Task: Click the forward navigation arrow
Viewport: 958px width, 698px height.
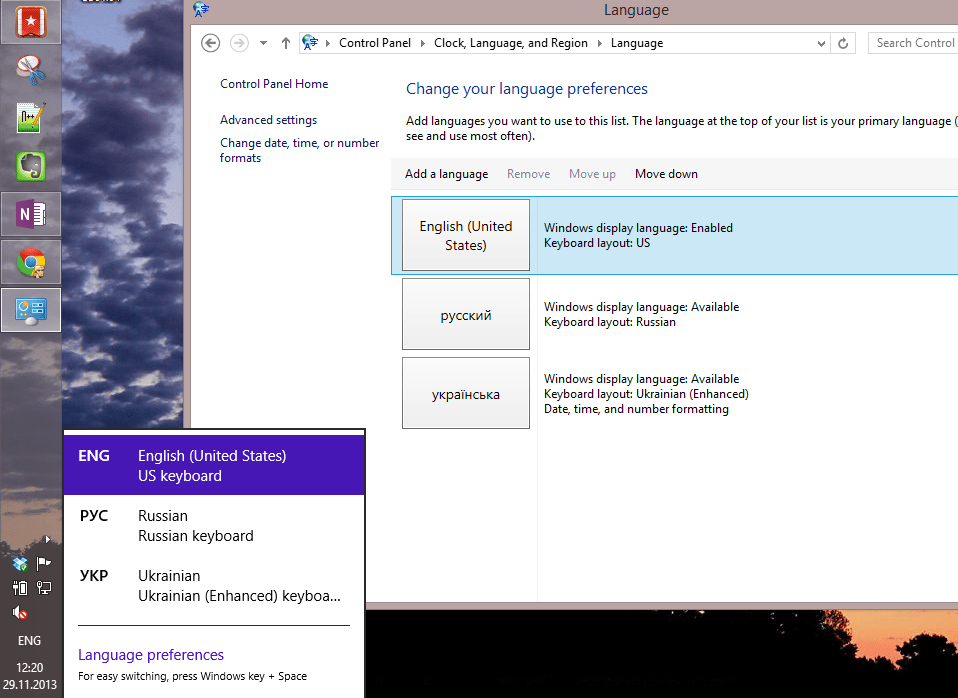Action: 239,43
